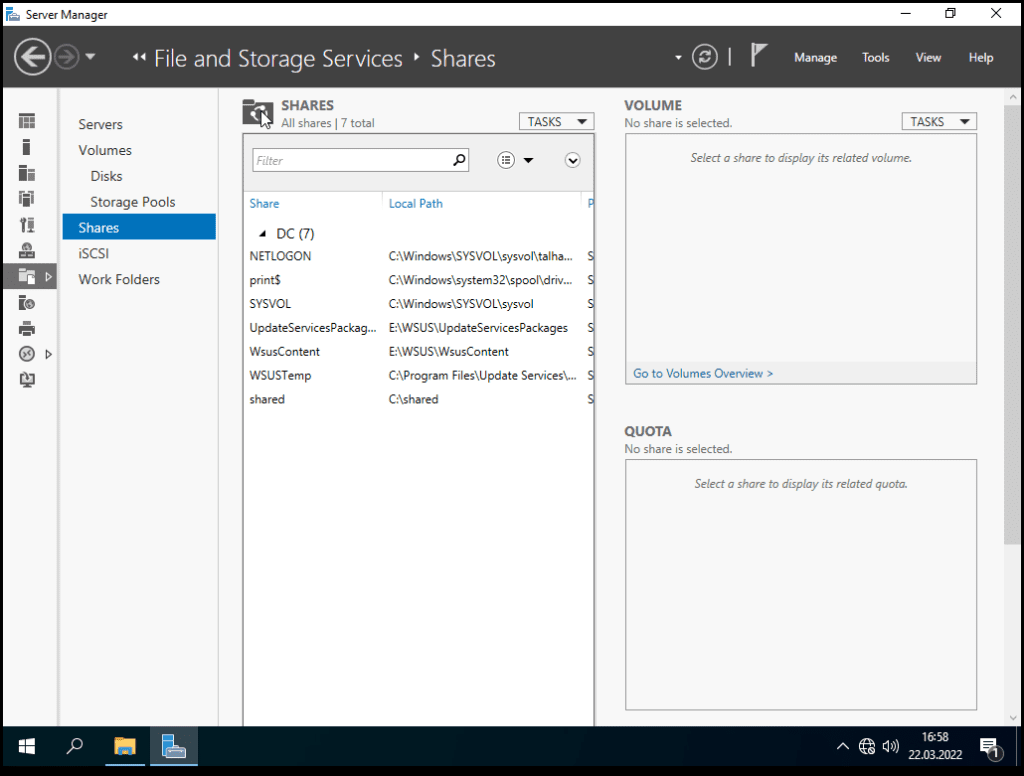The image size is (1024, 776).
Task: Click the filter search magnifier icon
Action: pos(459,160)
